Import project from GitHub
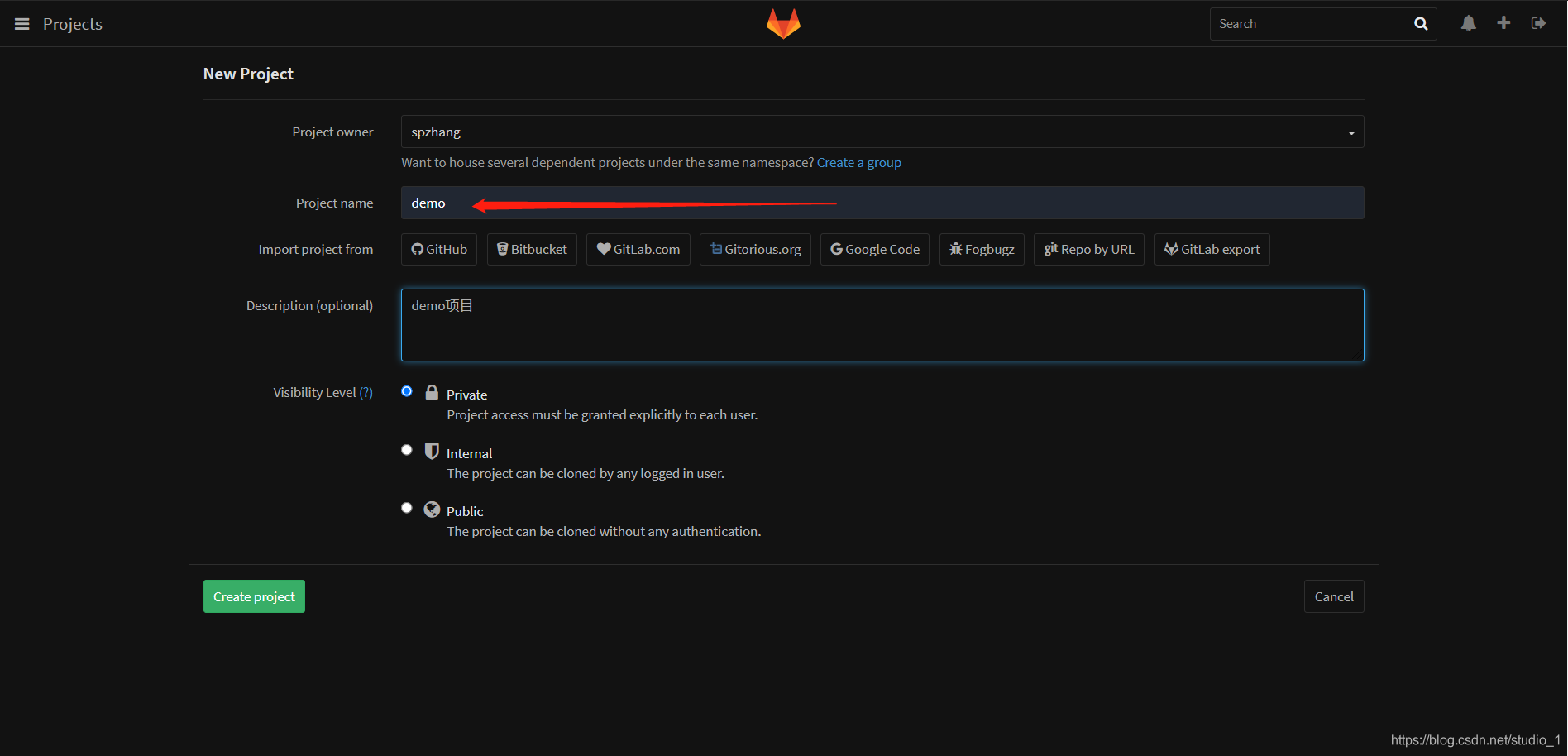This screenshot has height=756, width=1568. (x=439, y=249)
